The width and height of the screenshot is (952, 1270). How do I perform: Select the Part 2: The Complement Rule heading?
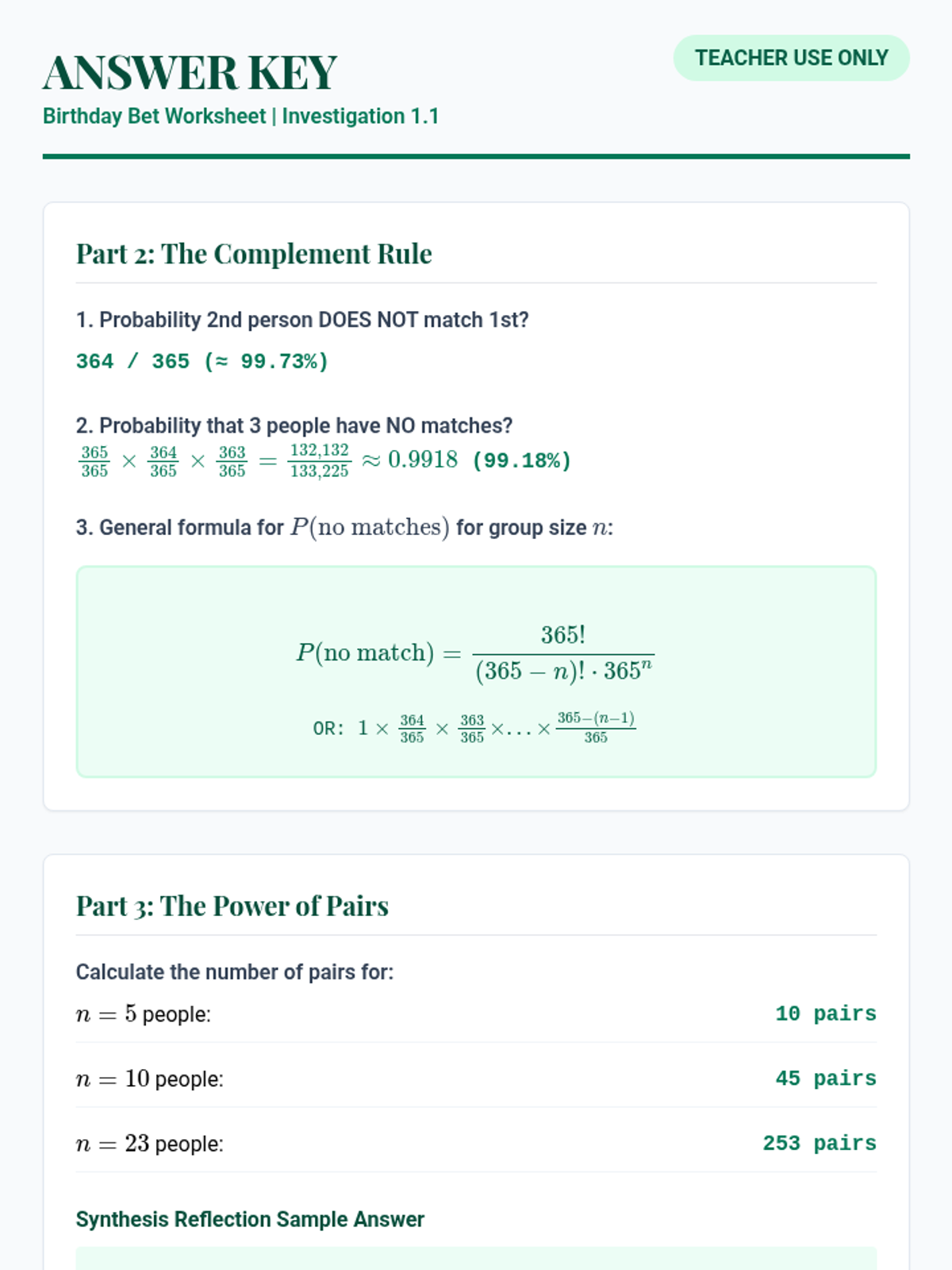pos(254,254)
